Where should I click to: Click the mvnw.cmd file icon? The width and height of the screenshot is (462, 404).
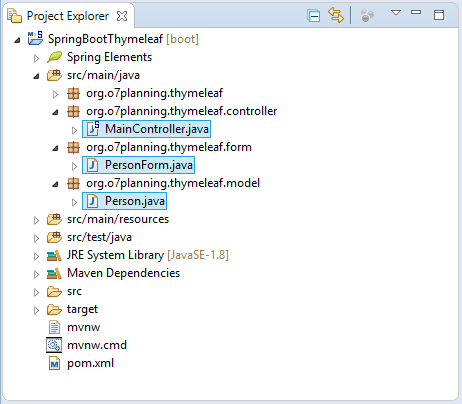pos(54,345)
